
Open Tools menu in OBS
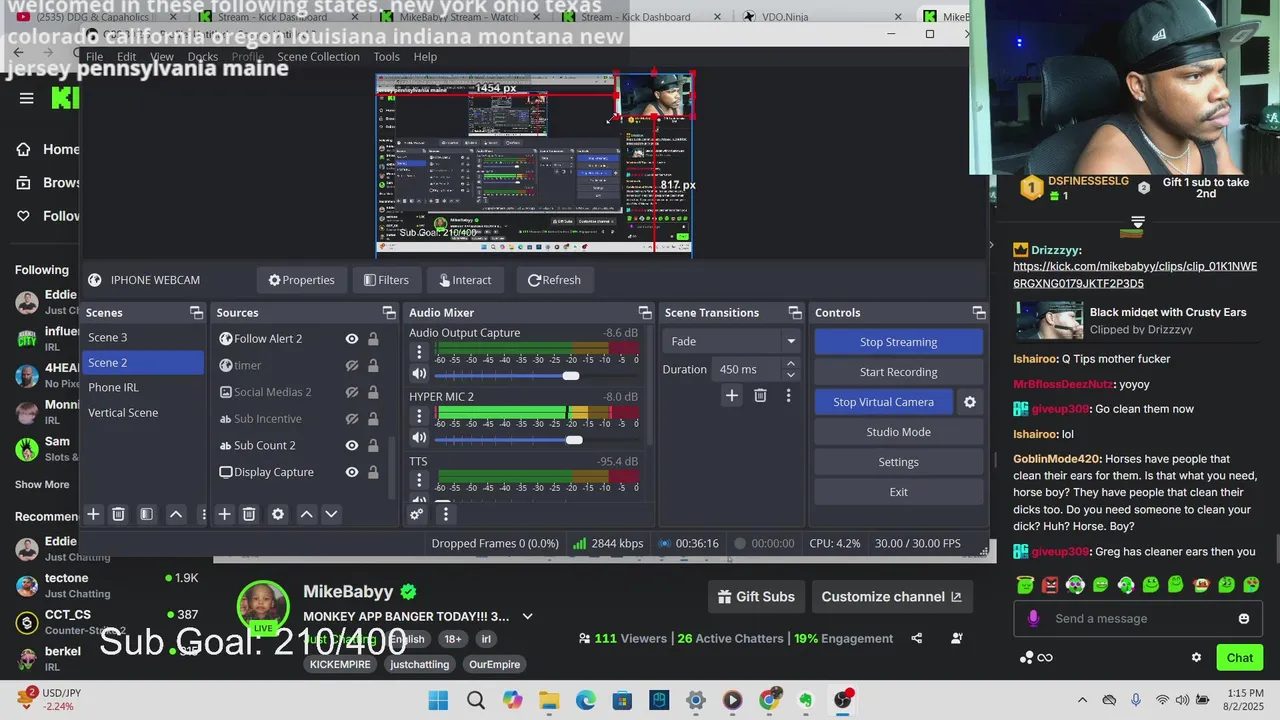coord(386,57)
